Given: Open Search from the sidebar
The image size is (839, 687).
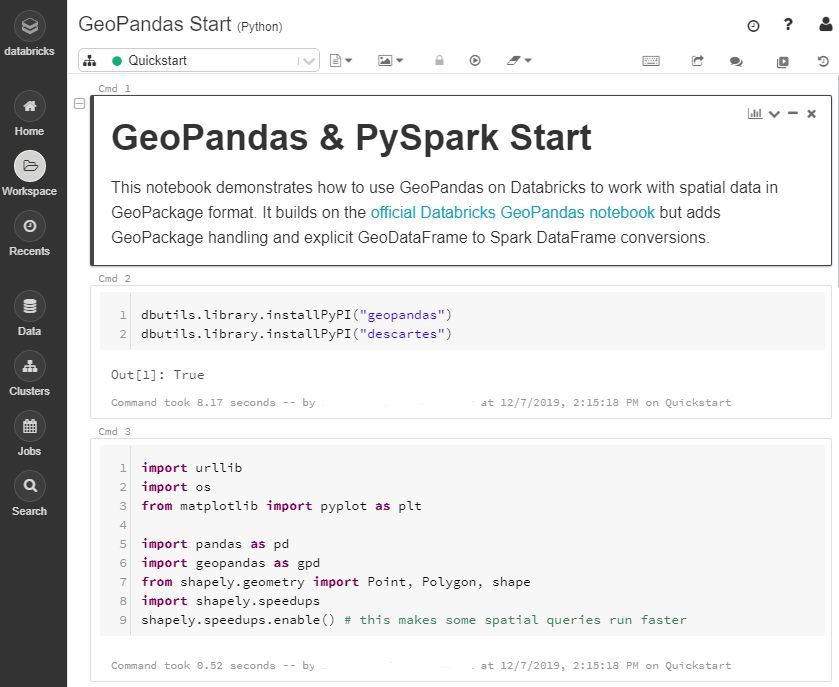Looking at the screenshot, I should pyautogui.click(x=29, y=493).
